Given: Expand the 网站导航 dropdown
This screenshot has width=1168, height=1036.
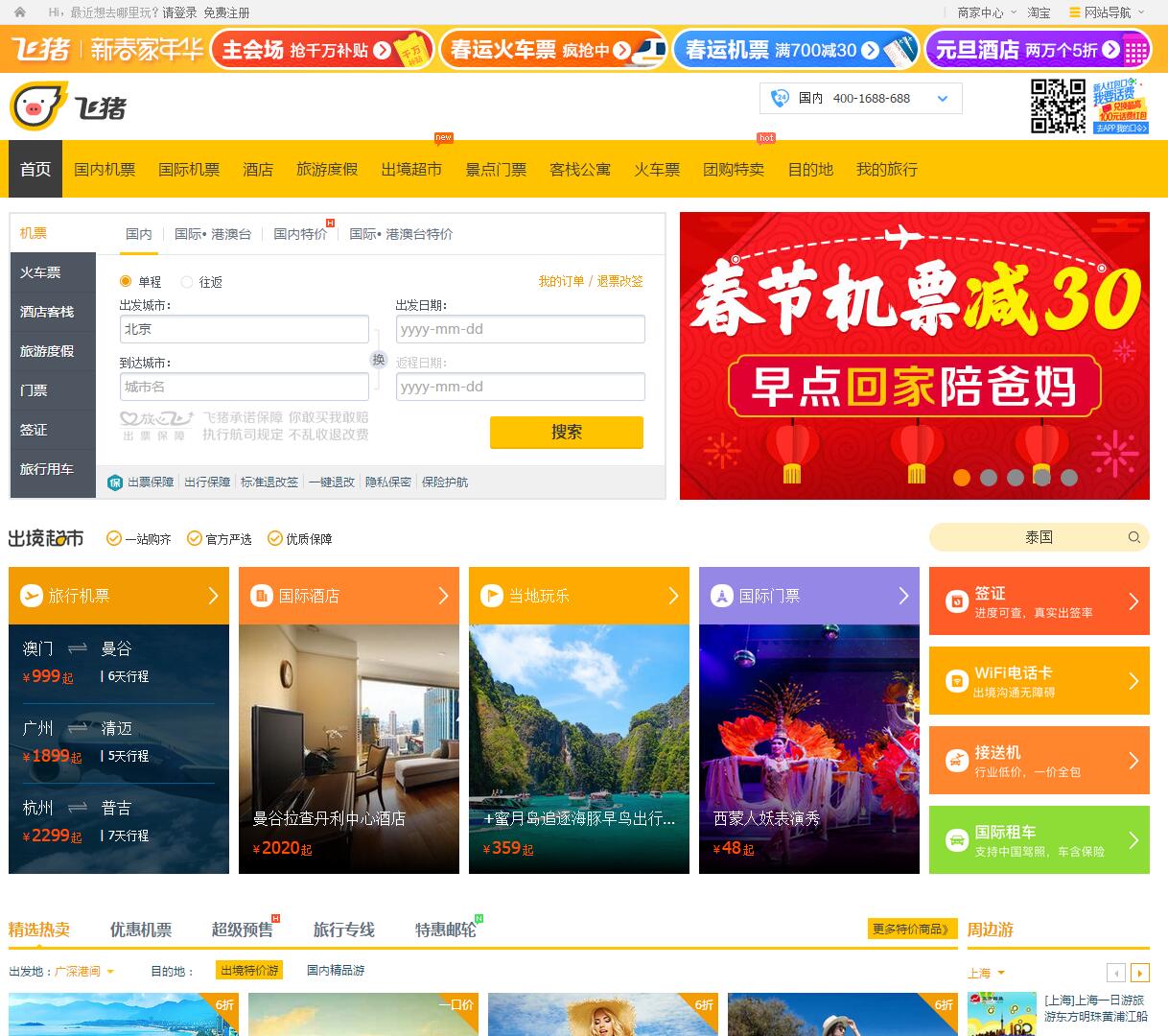Looking at the screenshot, I should pyautogui.click(x=1140, y=12).
